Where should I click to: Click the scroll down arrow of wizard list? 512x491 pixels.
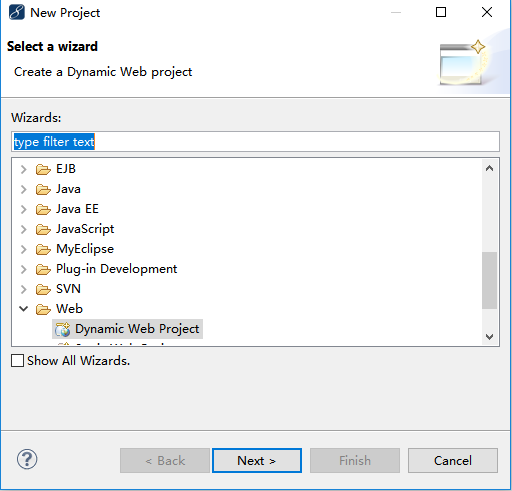pyautogui.click(x=489, y=337)
